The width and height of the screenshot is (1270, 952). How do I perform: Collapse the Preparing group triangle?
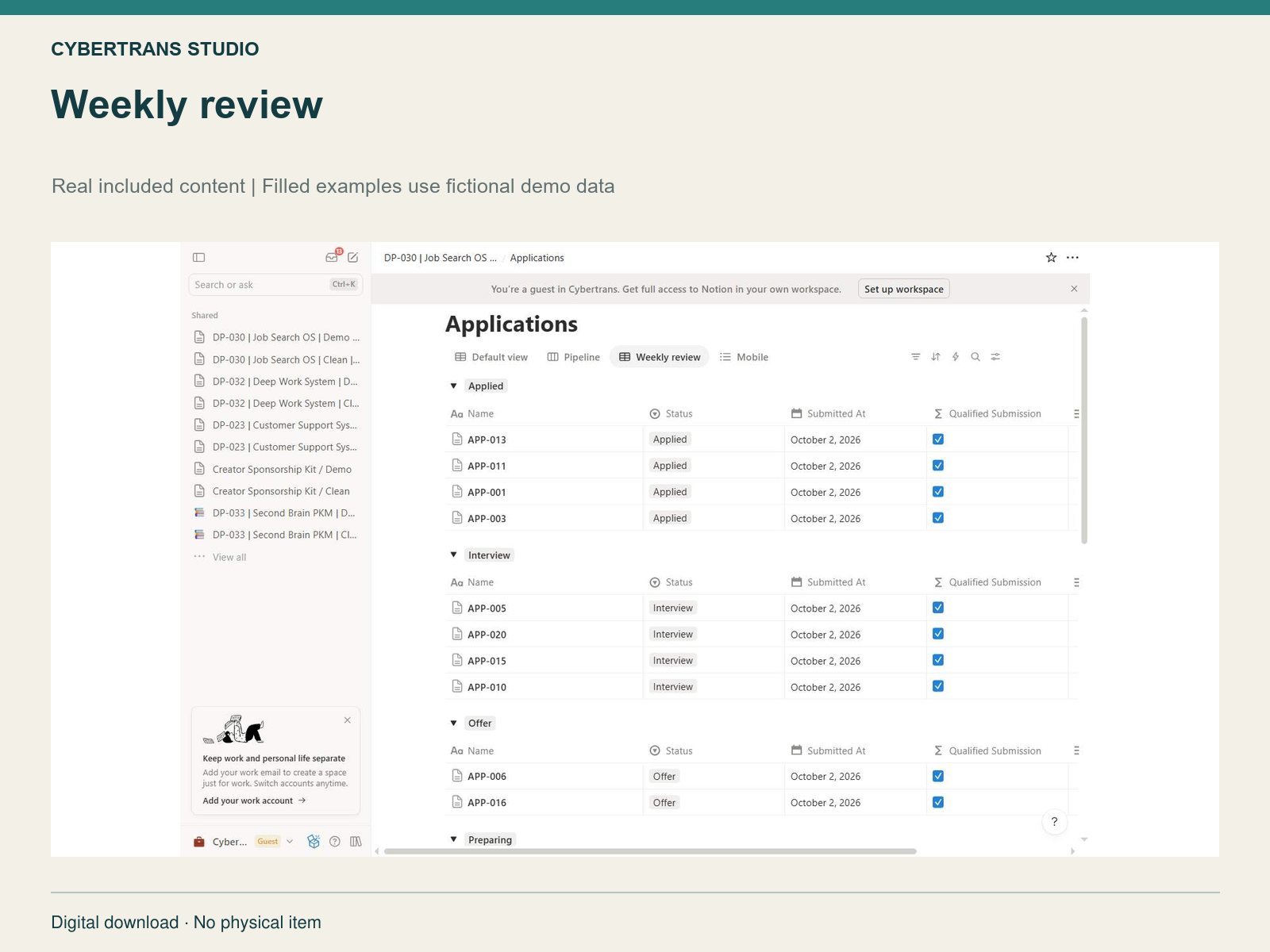454,839
